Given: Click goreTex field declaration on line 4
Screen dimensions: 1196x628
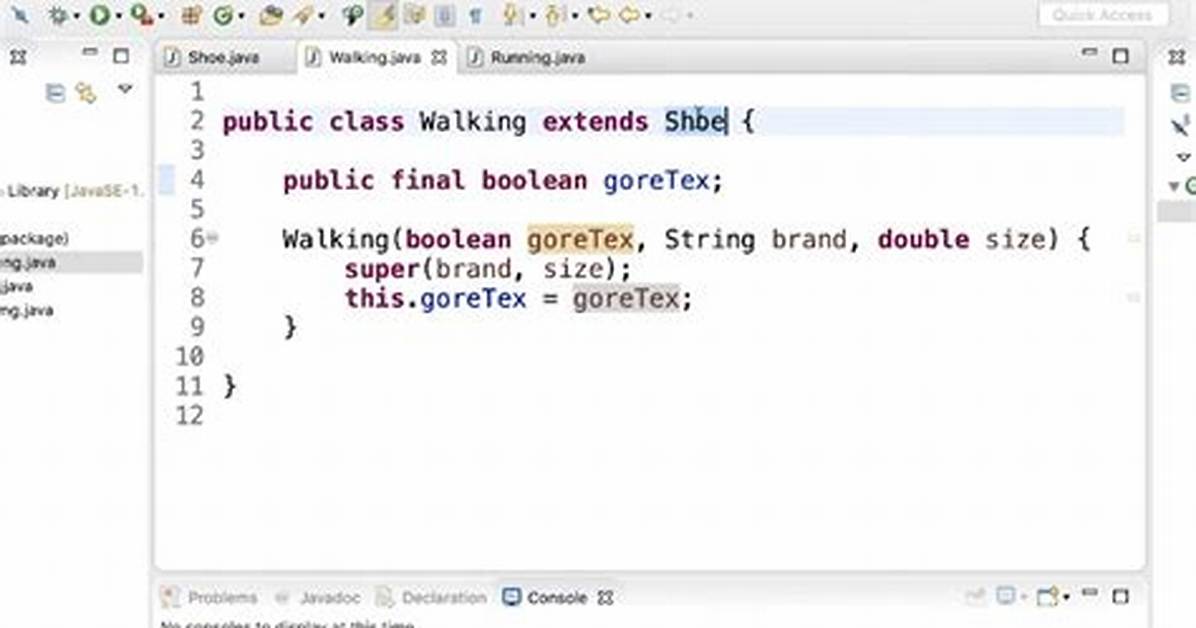Looking at the screenshot, I should point(656,181).
